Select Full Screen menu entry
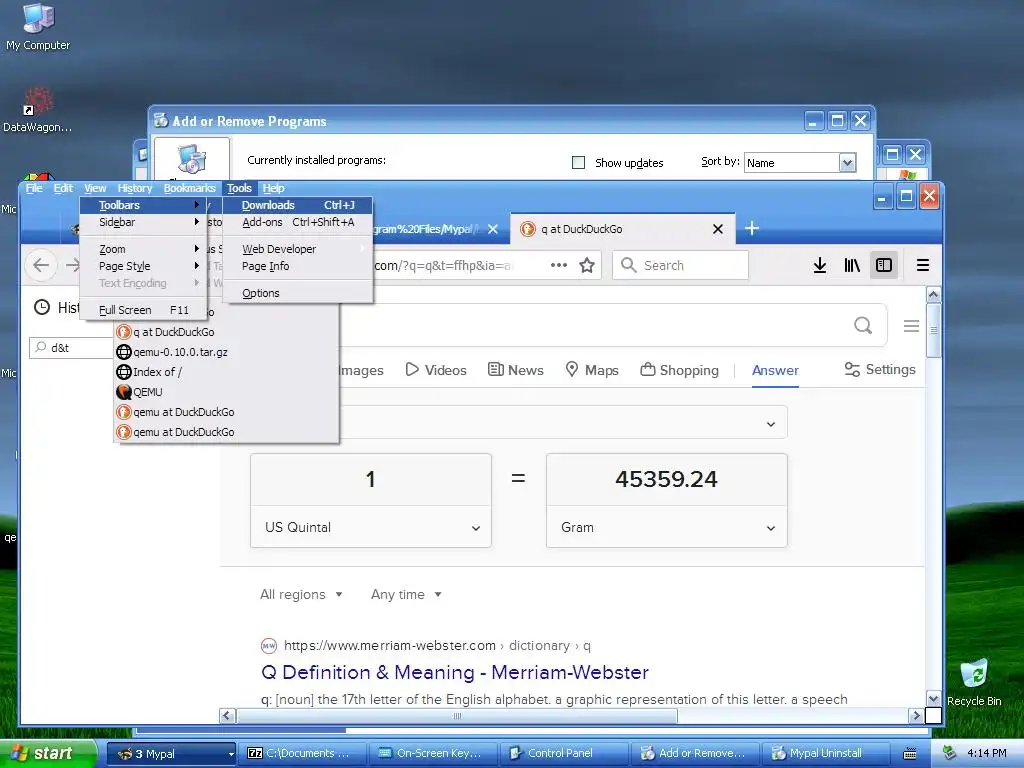Image resolution: width=1024 pixels, height=768 pixels. click(144, 310)
